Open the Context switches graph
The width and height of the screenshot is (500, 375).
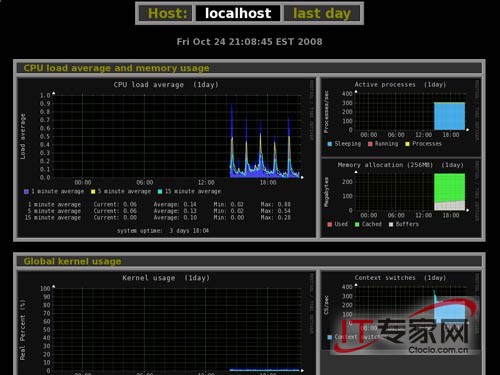[401, 310]
